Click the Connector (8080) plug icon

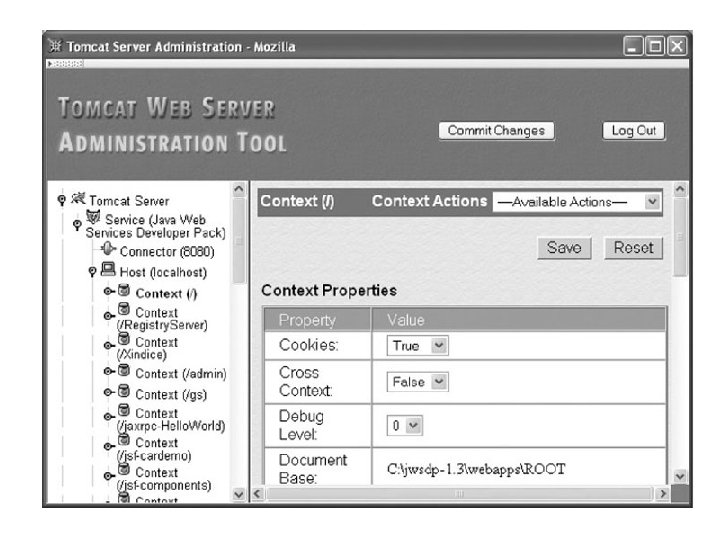pyautogui.click(x=108, y=248)
